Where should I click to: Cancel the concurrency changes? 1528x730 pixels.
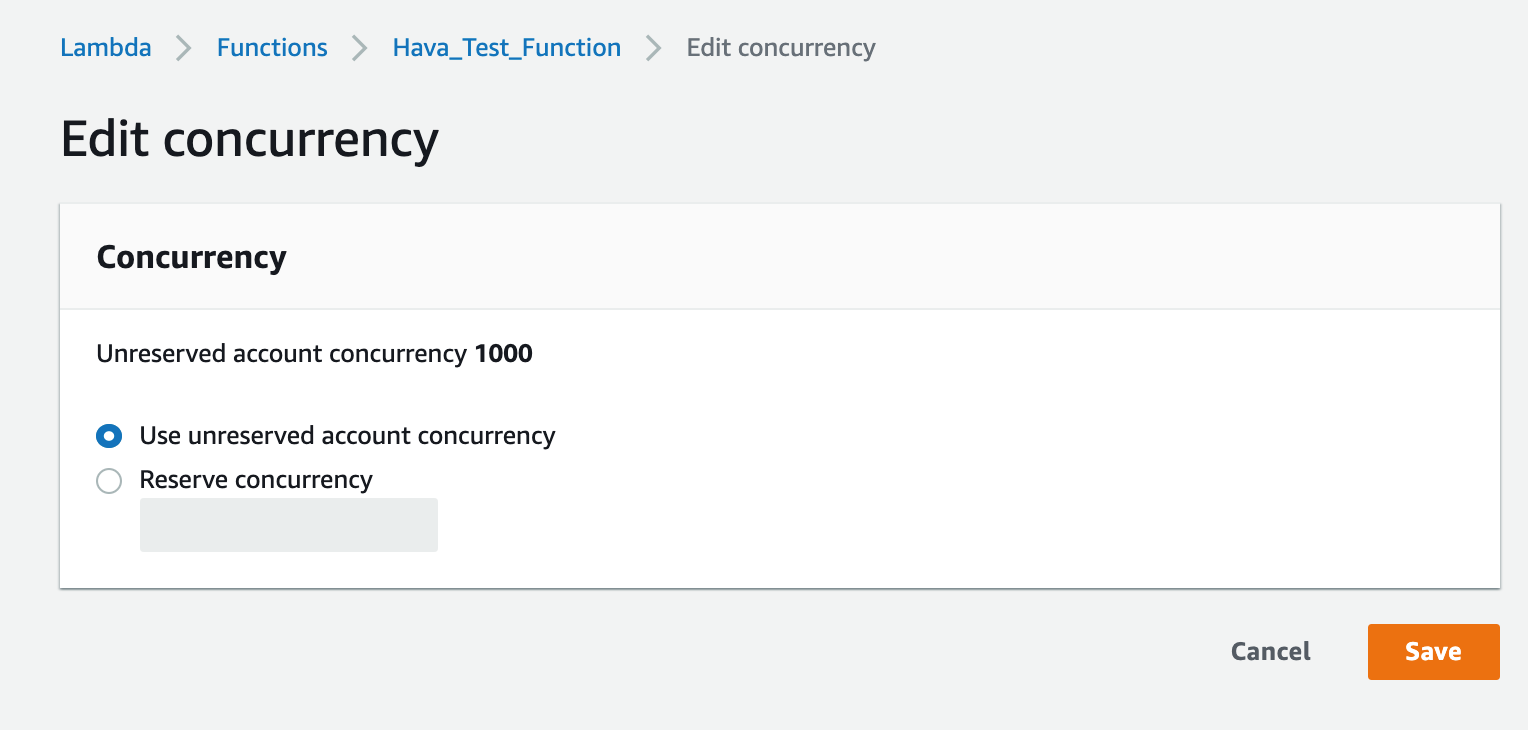(1269, 651)
